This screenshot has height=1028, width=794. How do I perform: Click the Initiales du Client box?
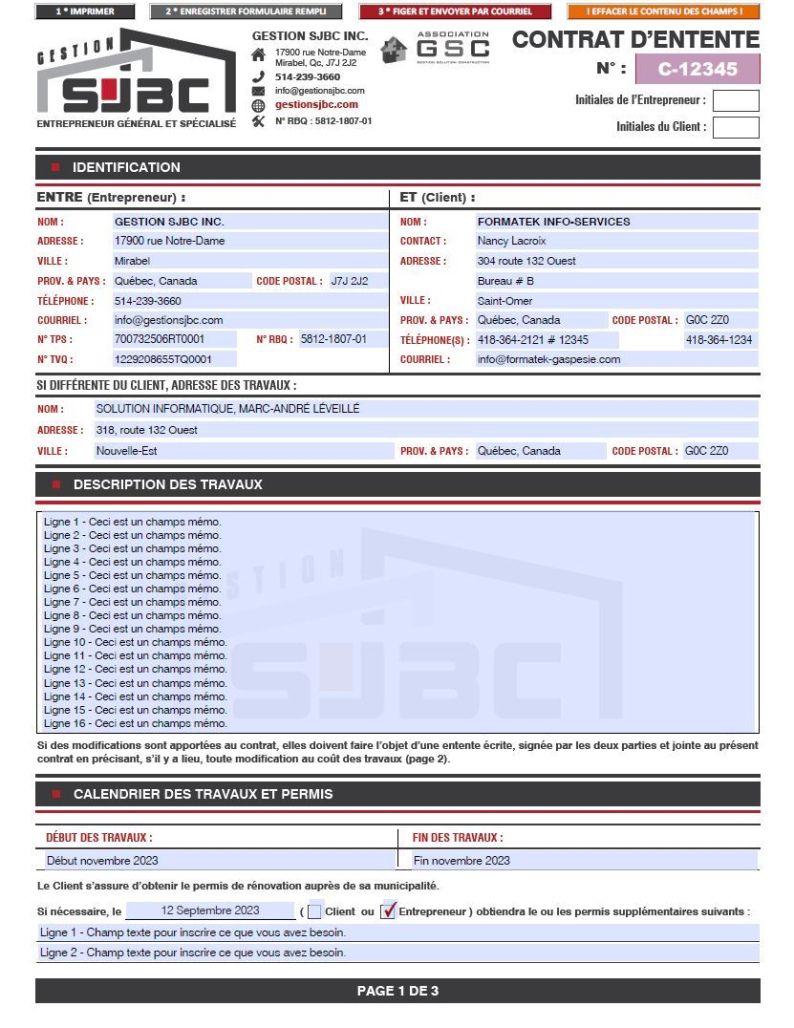coord(735,127)
